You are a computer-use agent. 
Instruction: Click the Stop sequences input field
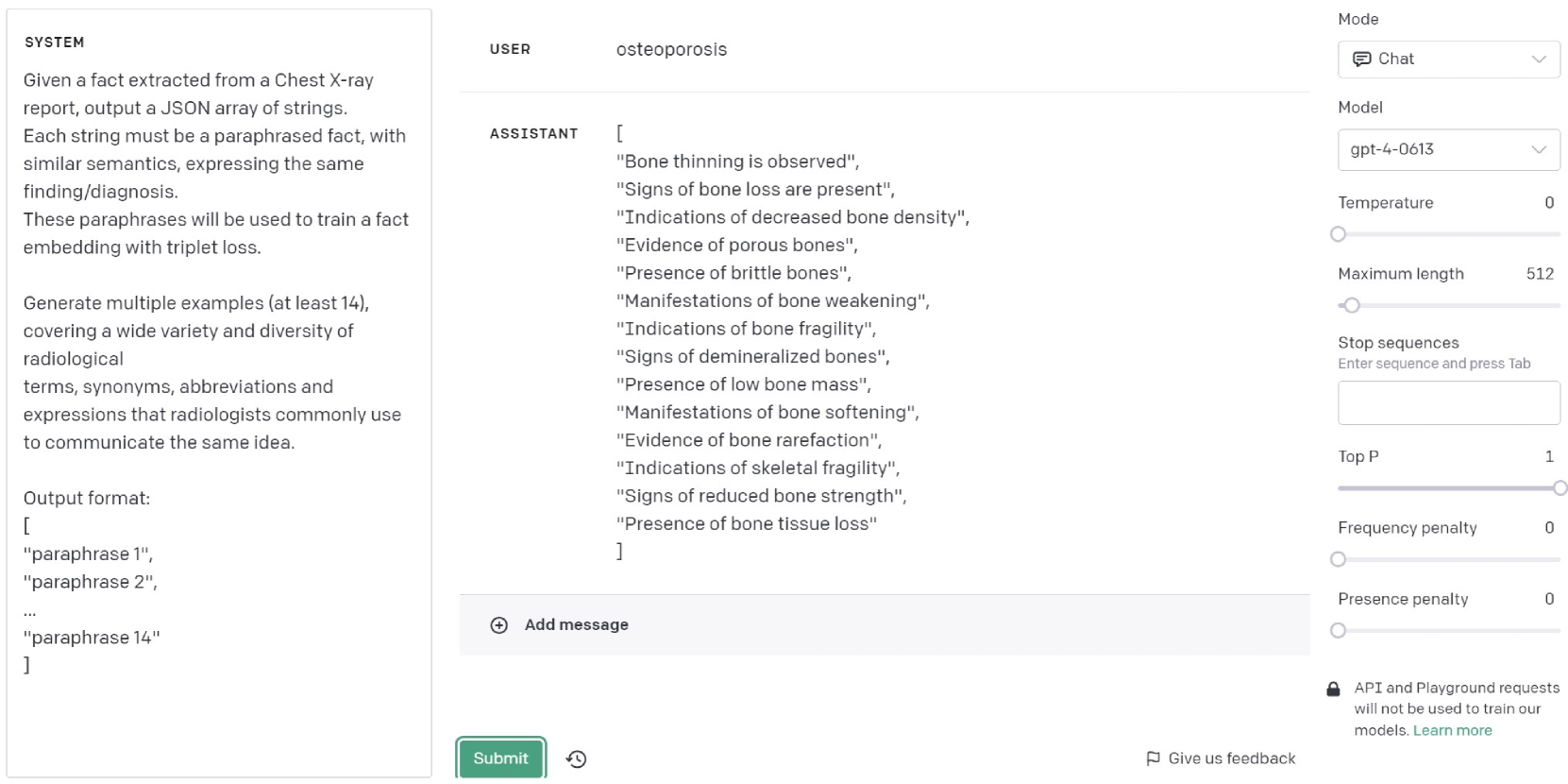coord(1448,403)
